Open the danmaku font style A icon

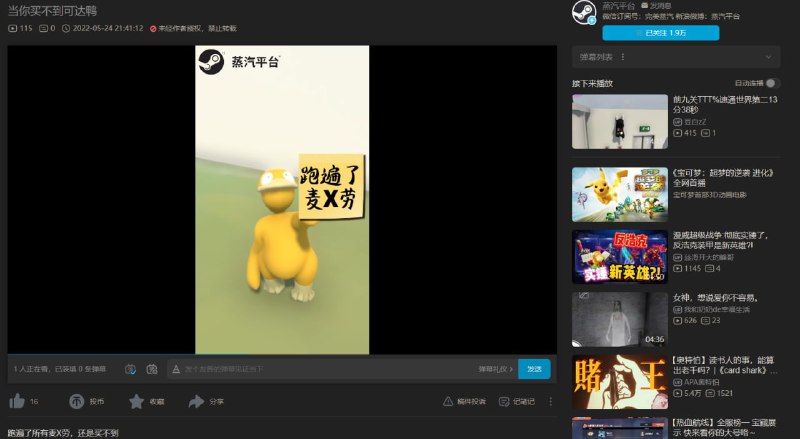tap(176, 369)
